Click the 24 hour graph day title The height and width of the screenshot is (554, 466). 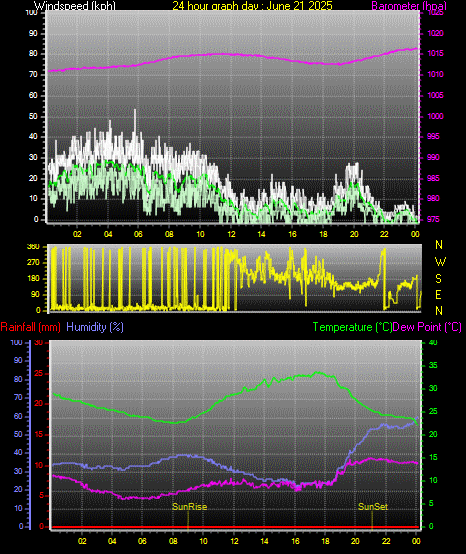click(252, 6)
